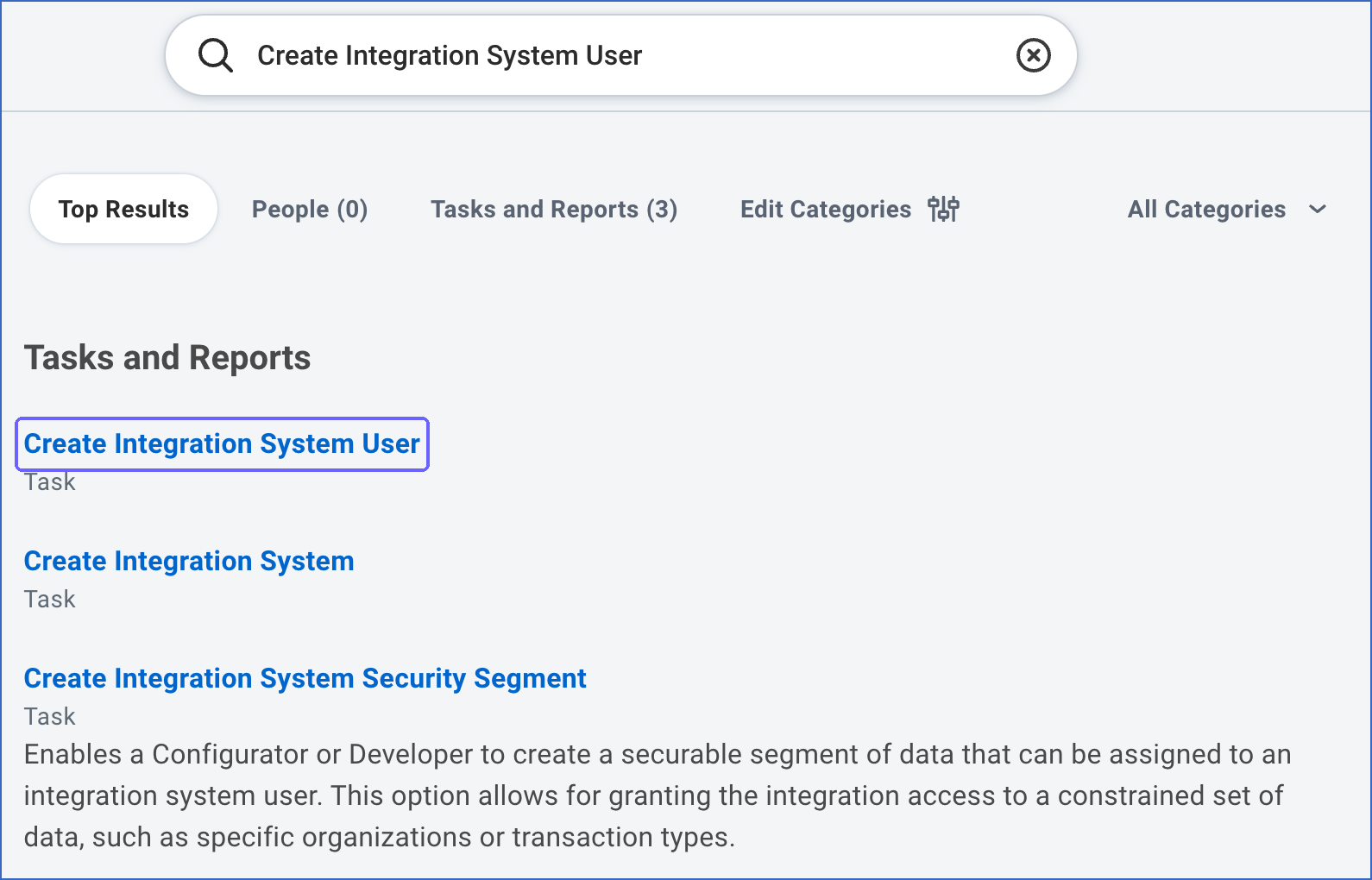Switch to the Top Results tab
This screenshot has height=880, width=1372.
[123, 209]
